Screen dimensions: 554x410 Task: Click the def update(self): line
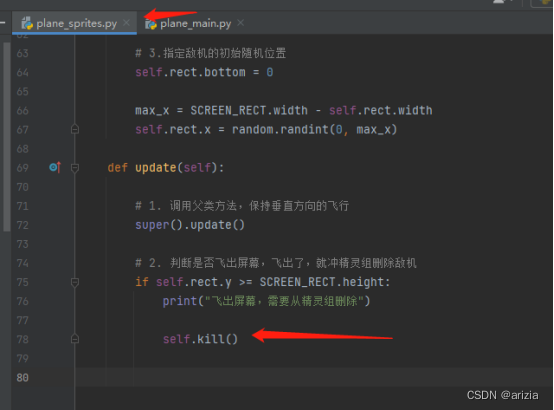pos(166,168)
